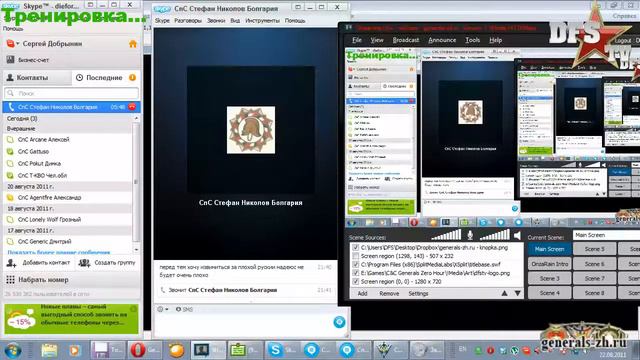The image size is (640, 360).
Task: Click the contact avatar thumbnail in call window
Action: point(251,130)
